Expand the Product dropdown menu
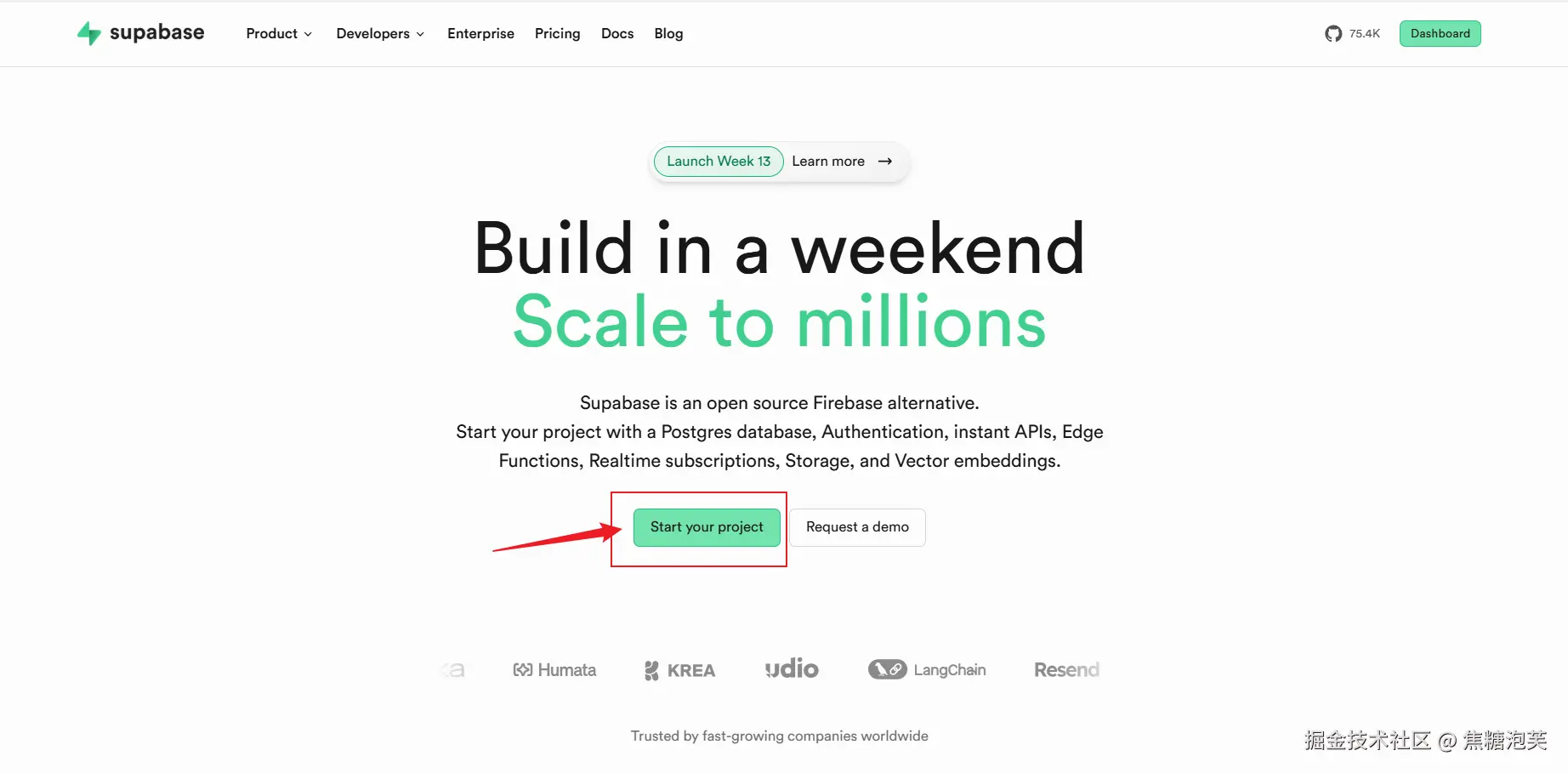 pyautogui.click(x=272, y=34)
